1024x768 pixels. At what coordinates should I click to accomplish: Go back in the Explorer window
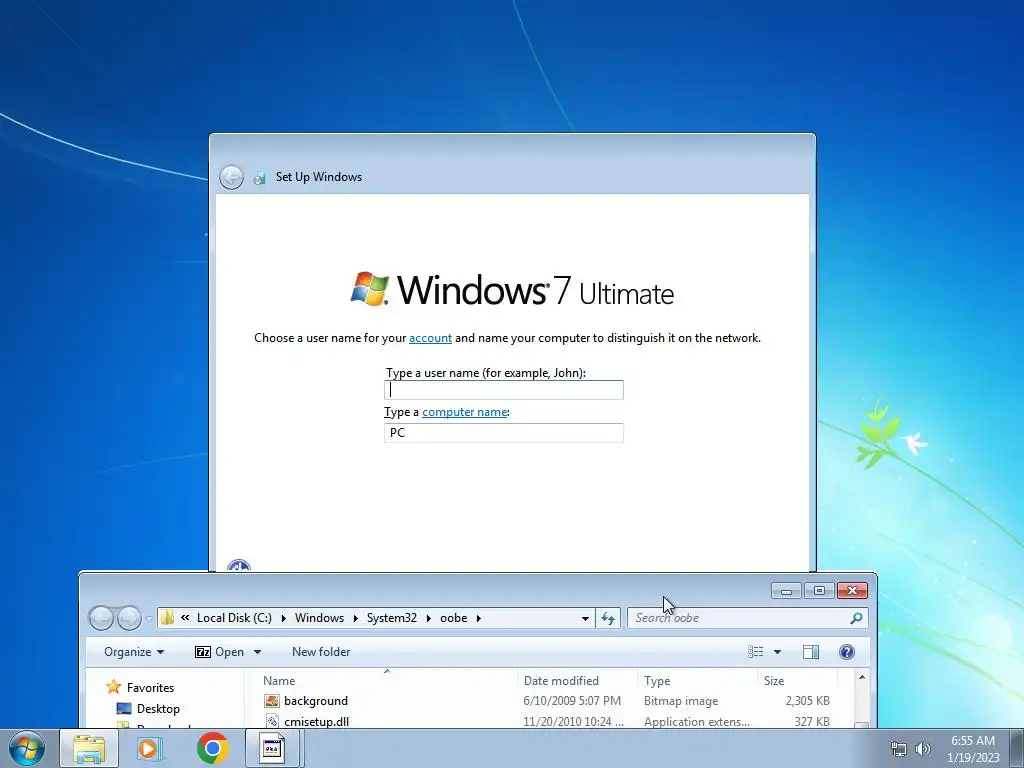tap(101, 618)
